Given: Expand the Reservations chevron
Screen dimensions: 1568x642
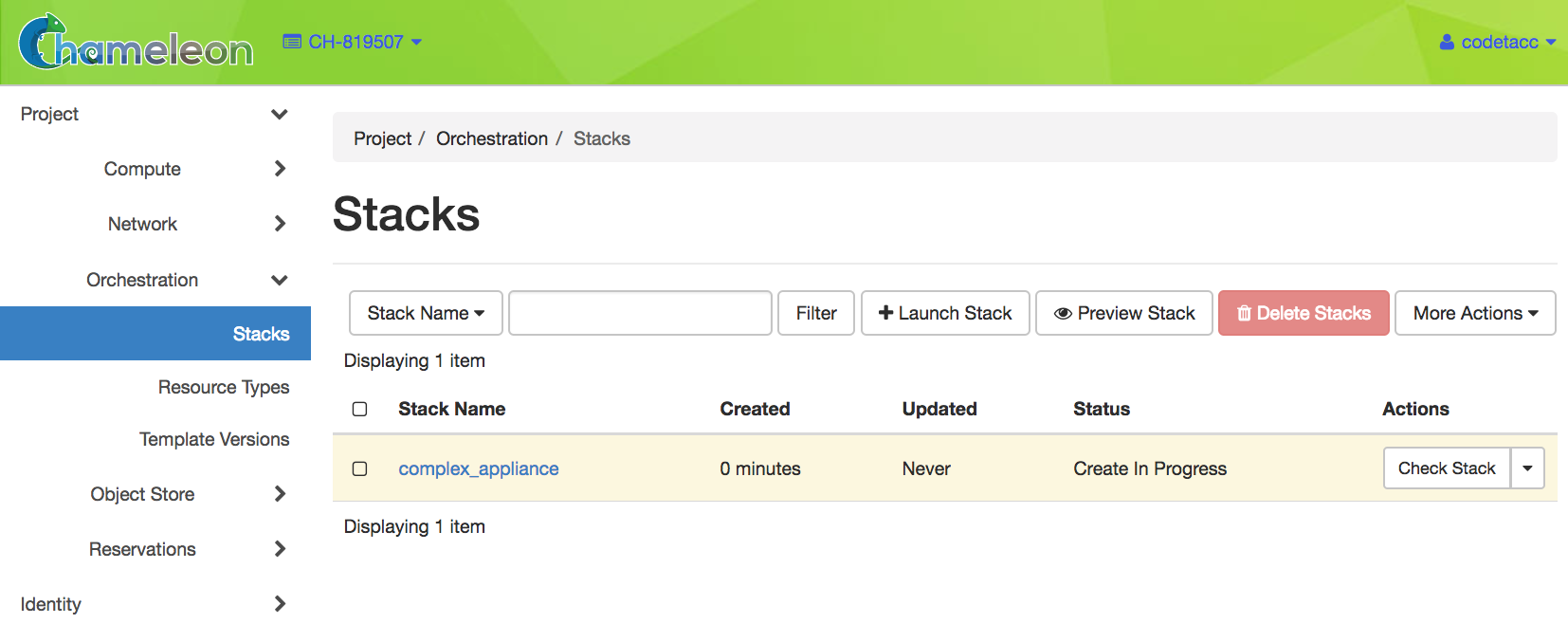Looking at the screenshot, I should pyautogui.click(x=280, y=549).
